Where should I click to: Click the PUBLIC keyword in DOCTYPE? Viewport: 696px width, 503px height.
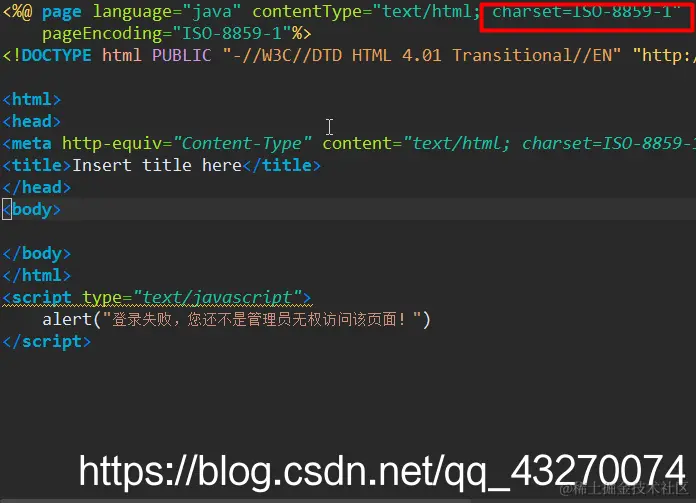click(182, 55)
